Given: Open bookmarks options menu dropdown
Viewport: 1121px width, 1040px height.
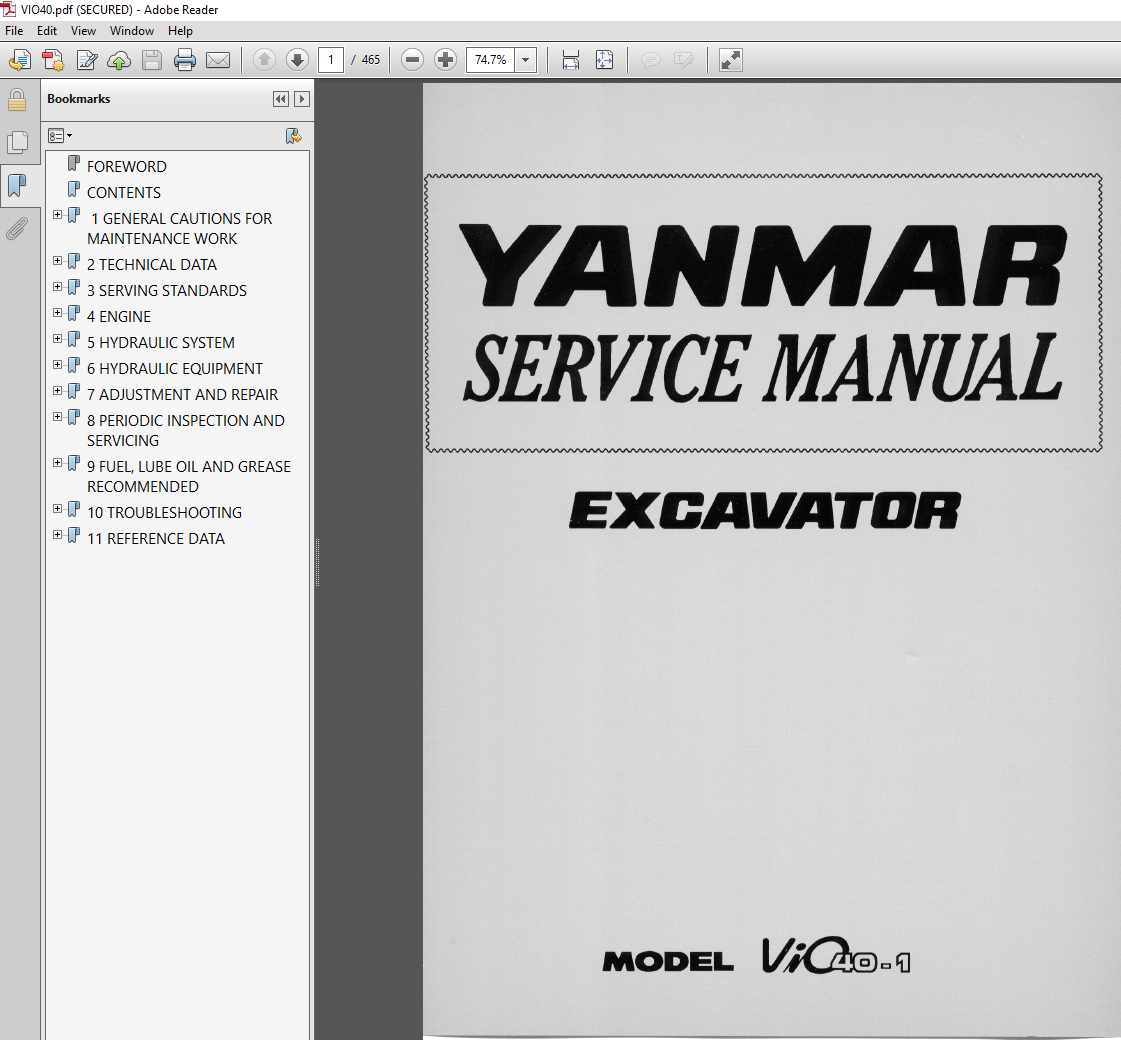Looking at the screenshot, I should [x=60, y=136].
